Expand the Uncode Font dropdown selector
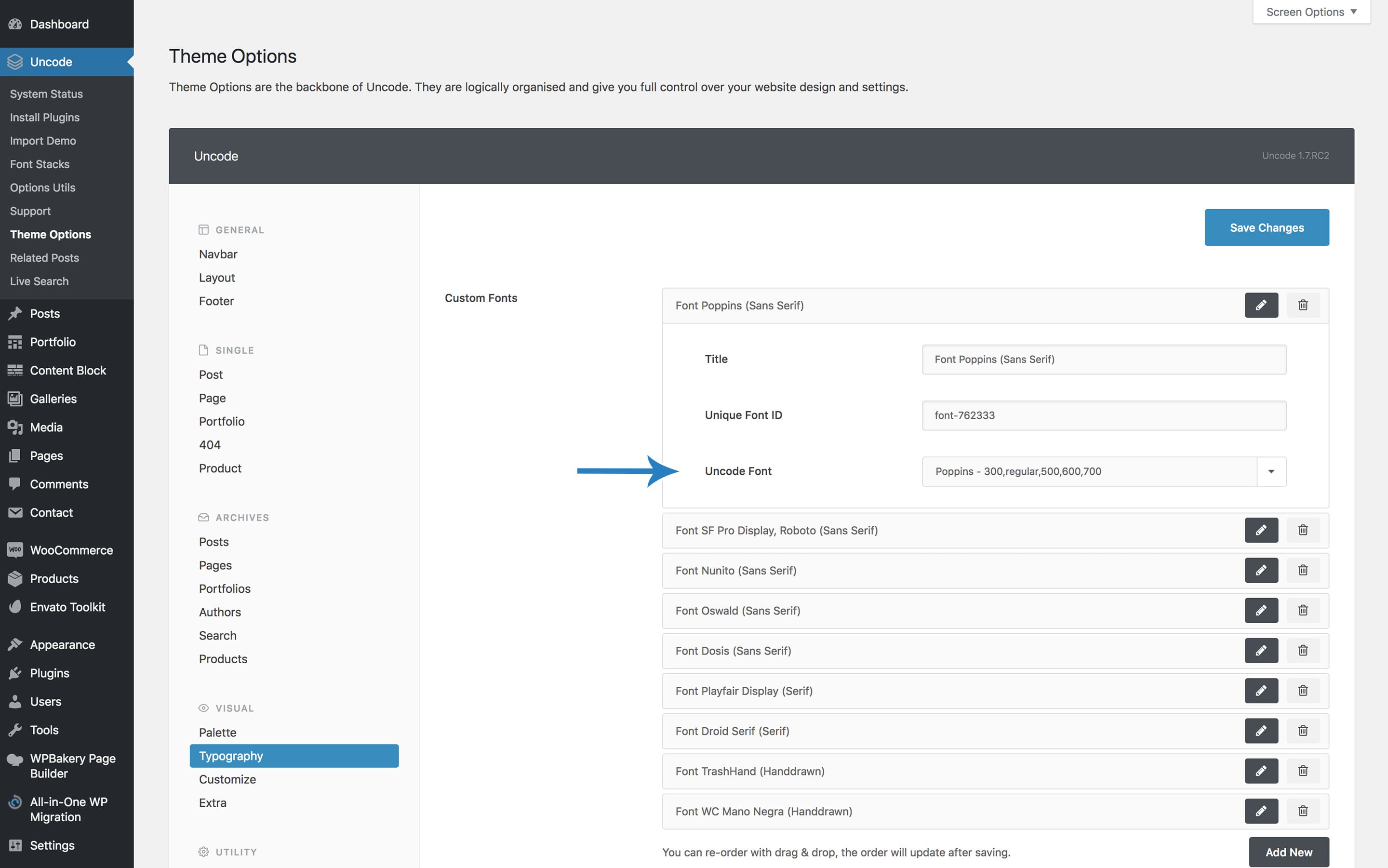This screenshot has width=1388, height=868. click(1271, 470)
